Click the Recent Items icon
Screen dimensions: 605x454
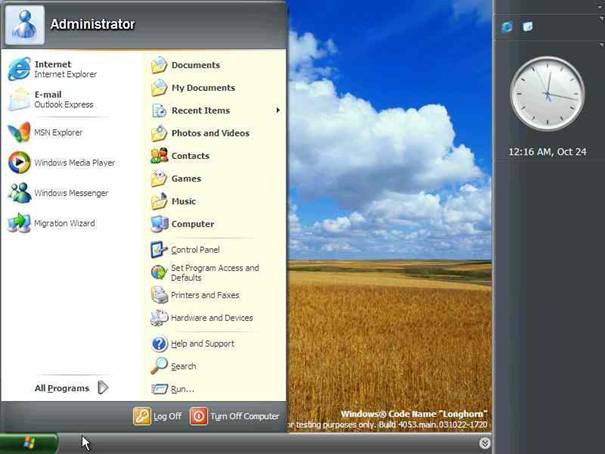159,110
